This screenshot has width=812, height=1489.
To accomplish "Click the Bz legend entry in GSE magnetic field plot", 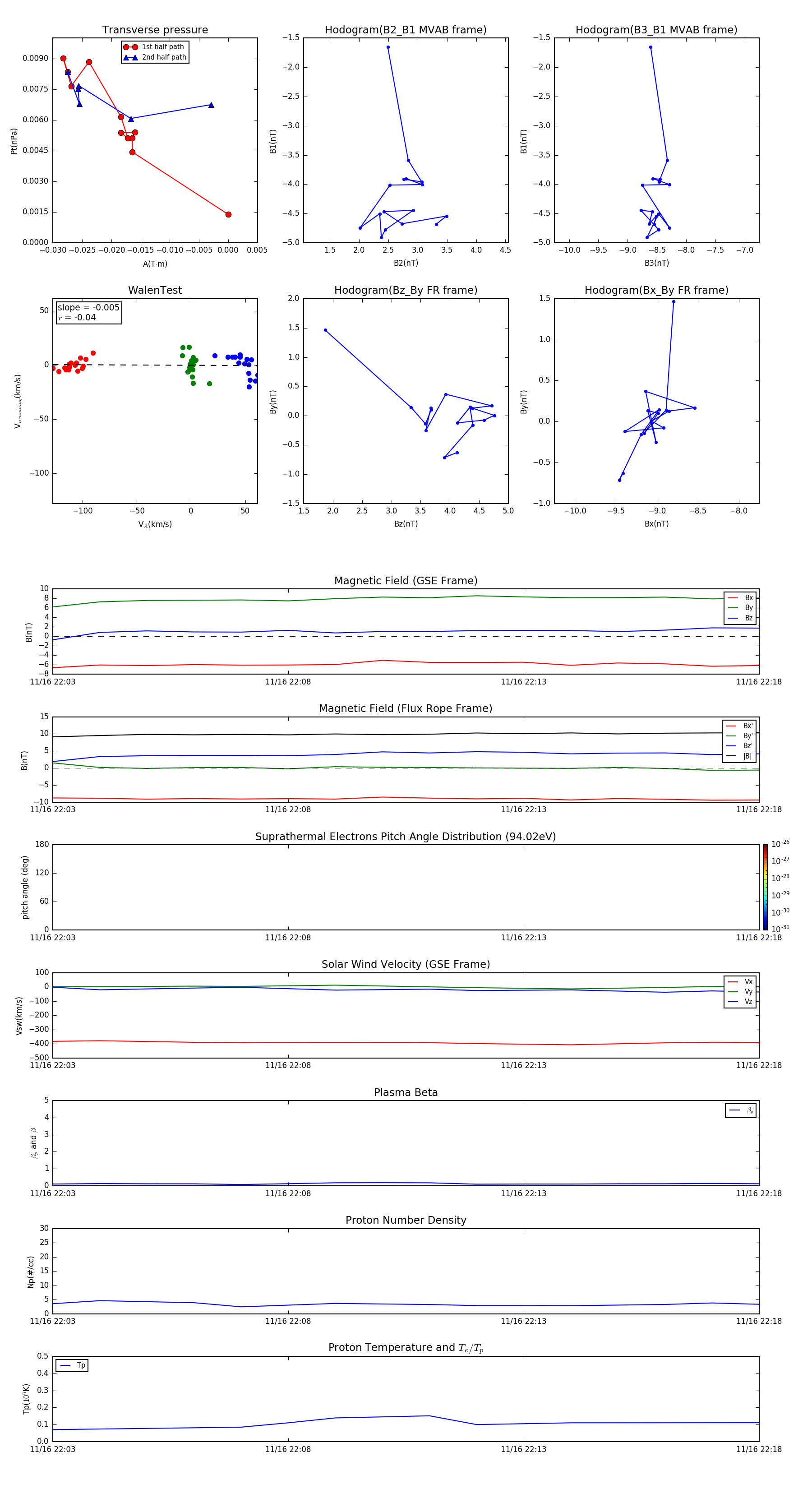I will coord(740,618).
